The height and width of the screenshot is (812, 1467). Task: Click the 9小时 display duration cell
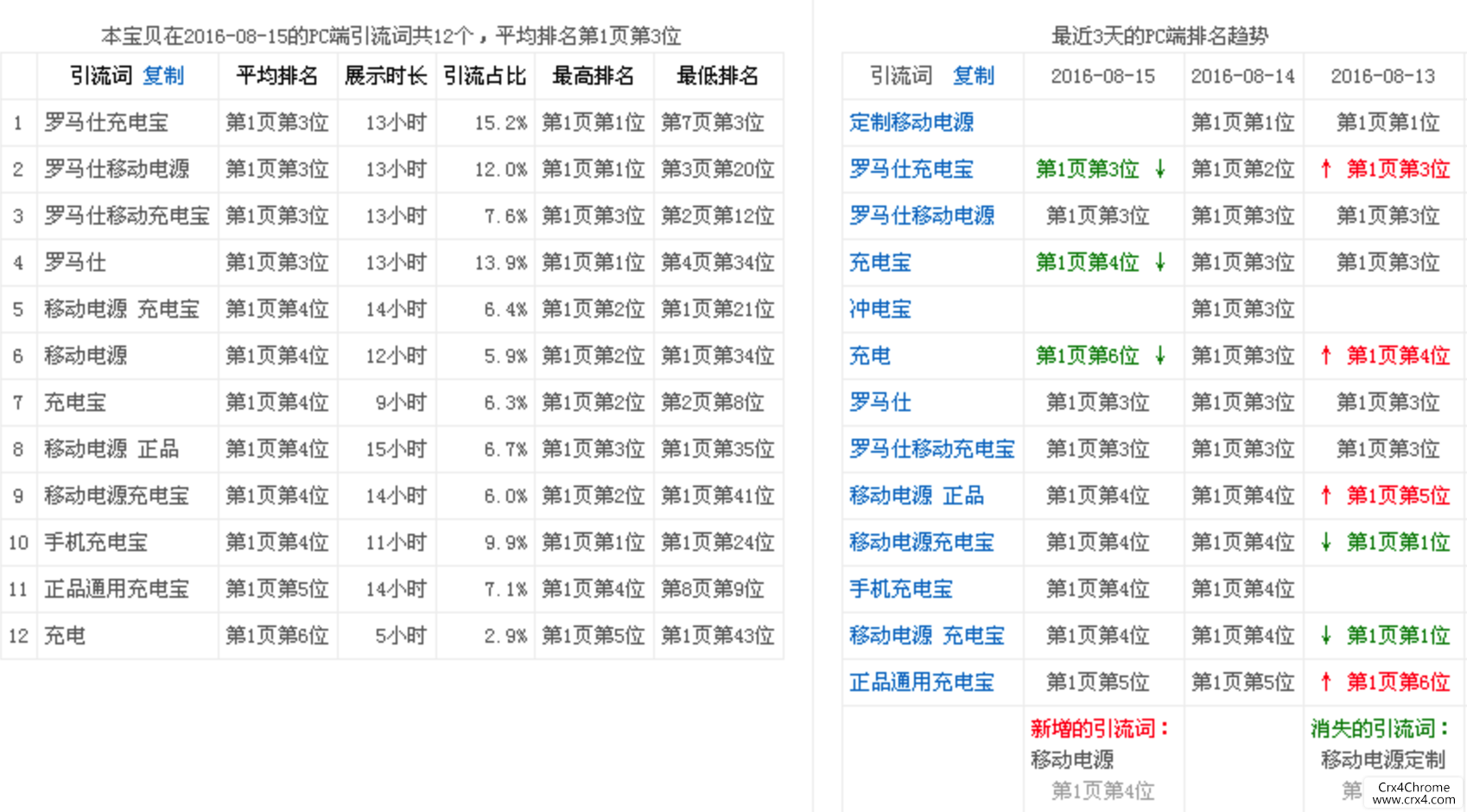click(401, 403)
